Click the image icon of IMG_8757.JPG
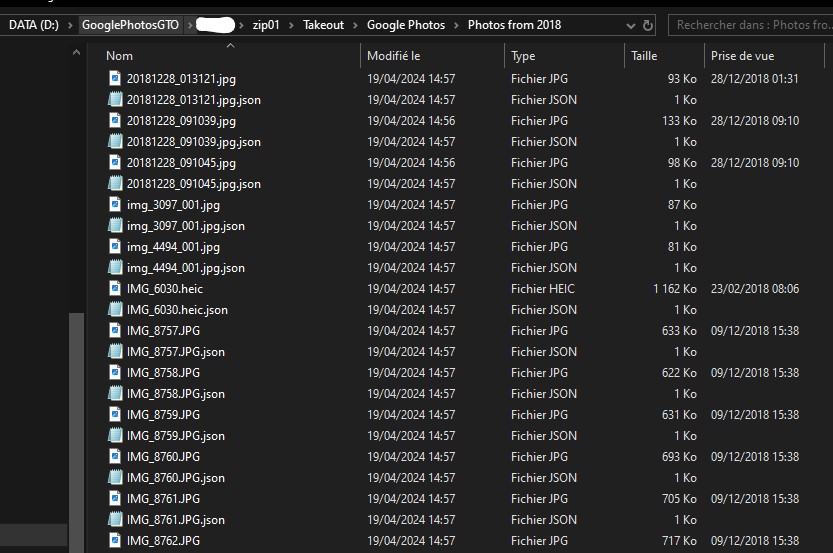 (115, 330)
